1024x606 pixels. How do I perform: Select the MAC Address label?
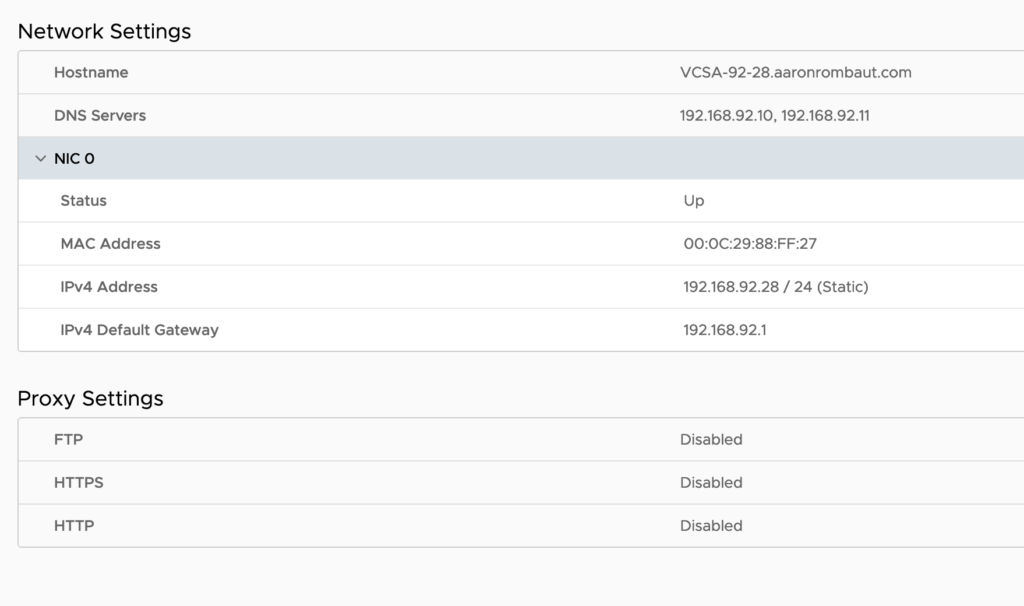click(110, 243)
